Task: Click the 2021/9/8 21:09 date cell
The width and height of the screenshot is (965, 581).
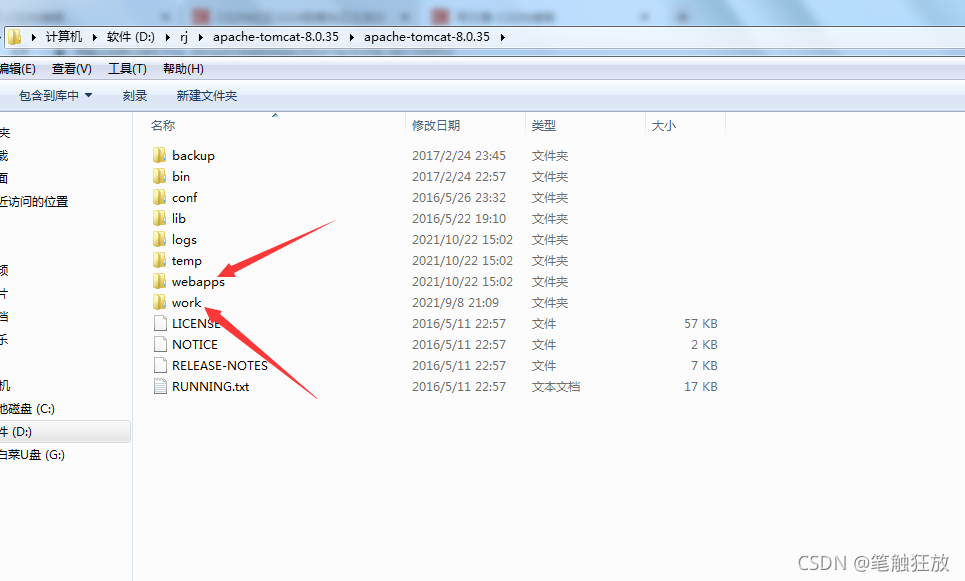Action: pos(455,303)
